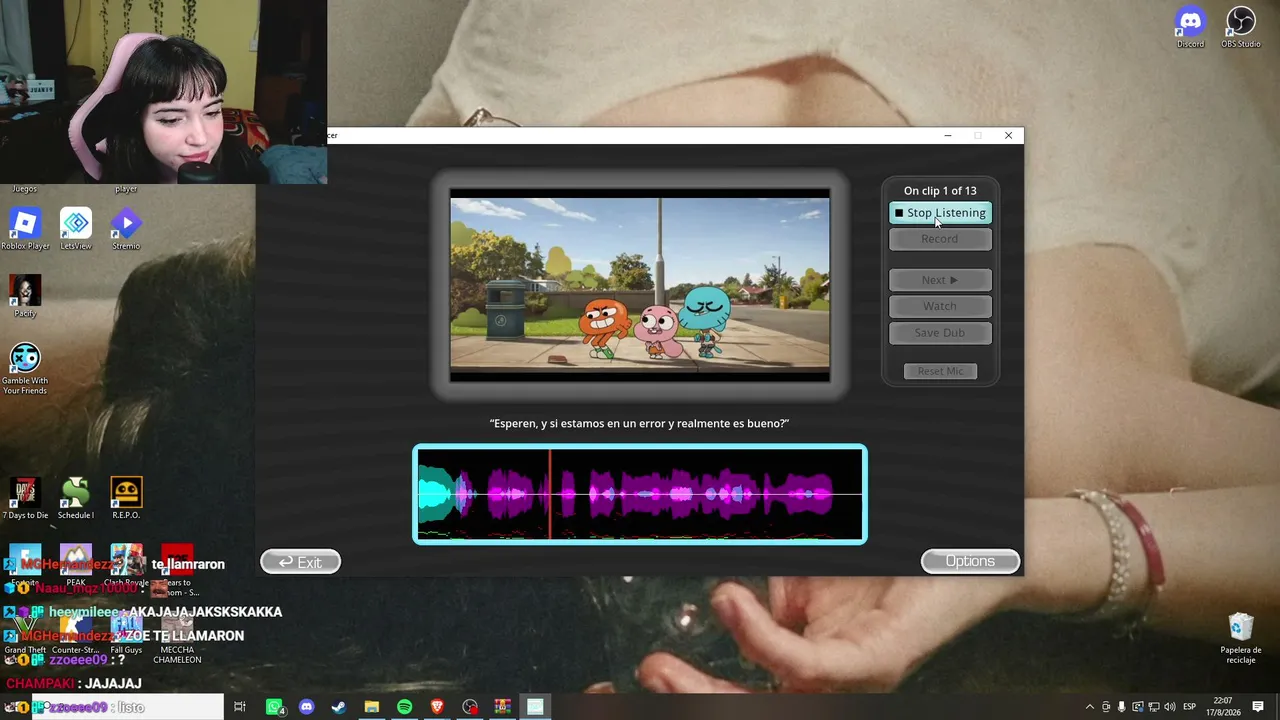Viewport: 1280px width, 720px height.
Task: Click the red playhead line in the waveform
Action: click(x=549, y=494)
